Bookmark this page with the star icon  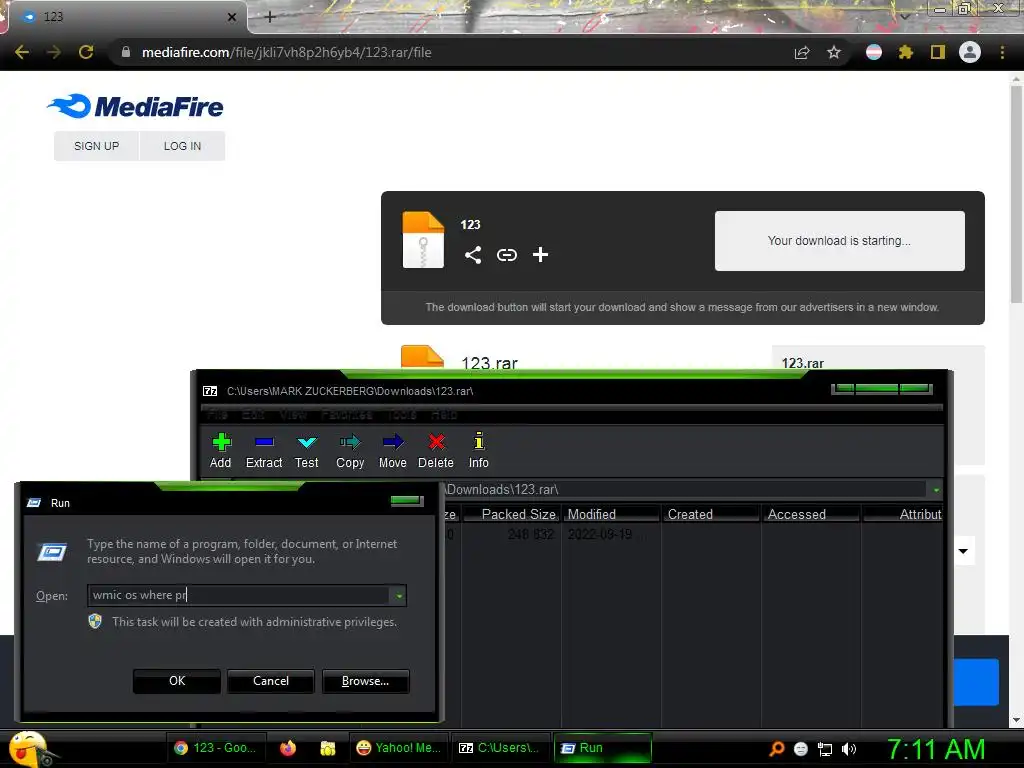[x=834, y=52]
